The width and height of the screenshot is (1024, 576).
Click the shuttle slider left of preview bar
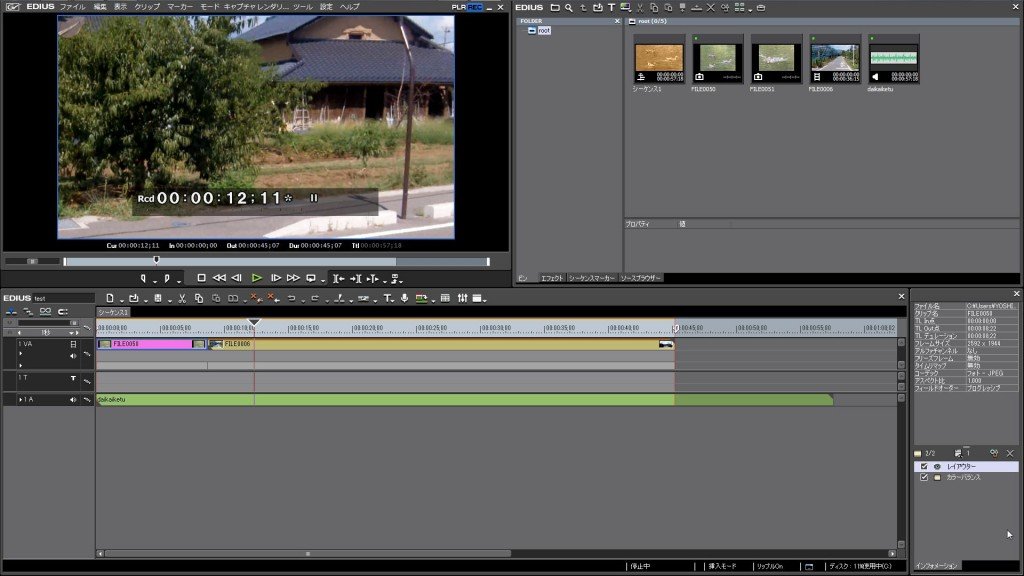click(31, 261)
